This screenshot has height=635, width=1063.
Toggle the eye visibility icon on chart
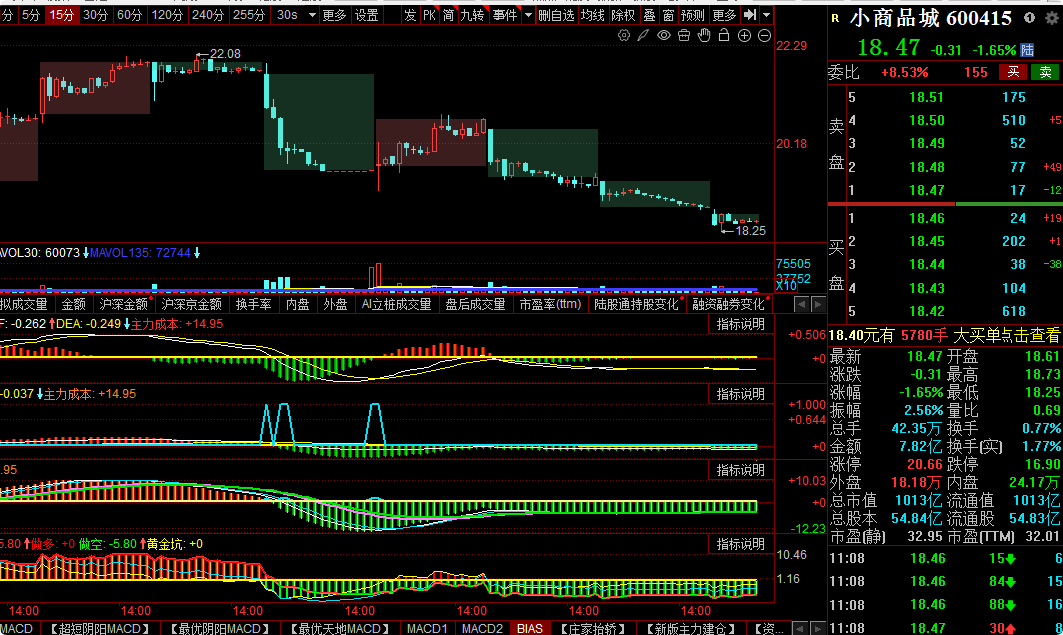click(664, 35)
